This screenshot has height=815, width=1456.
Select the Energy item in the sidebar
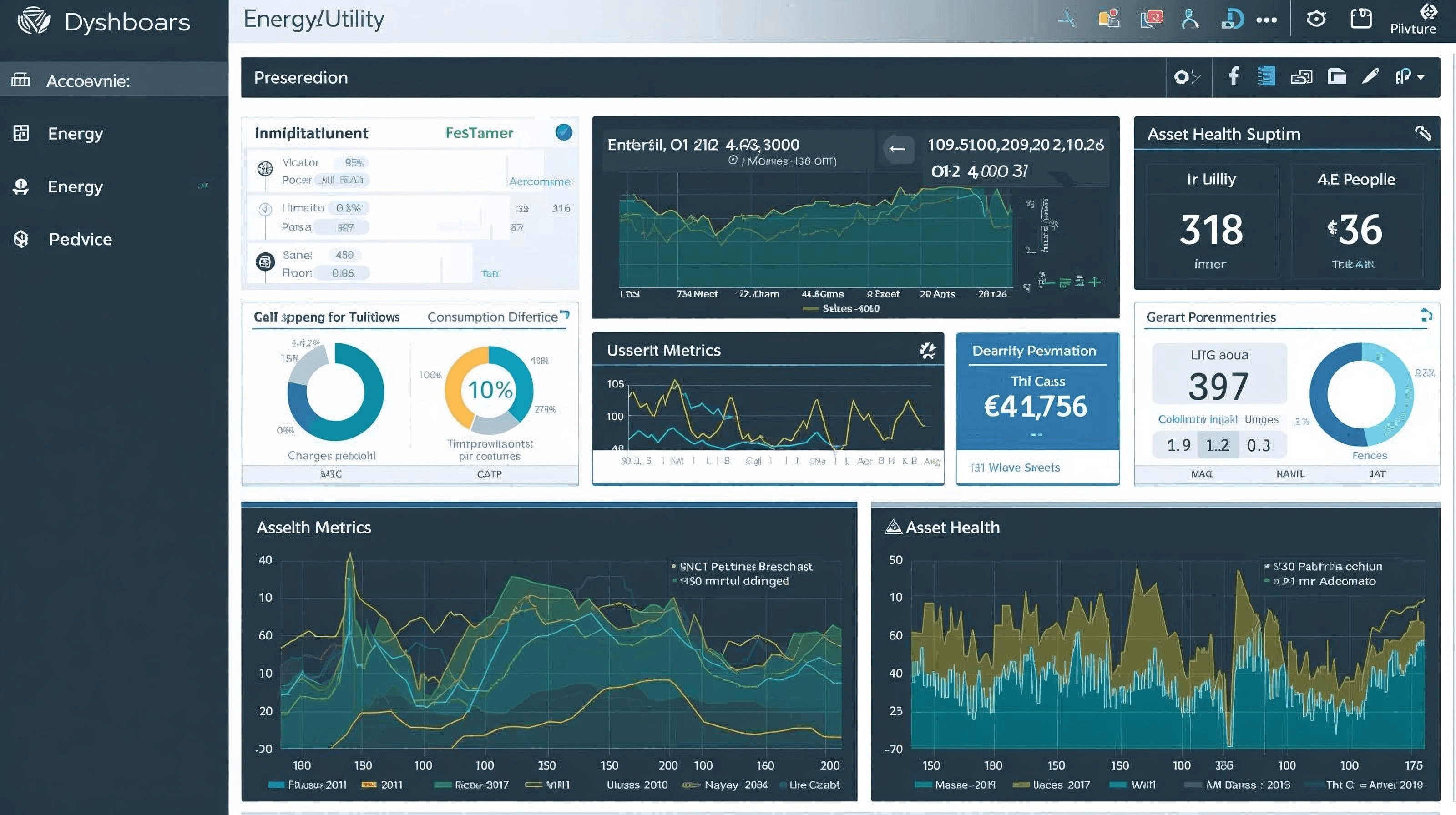click(x=75, y=133)
